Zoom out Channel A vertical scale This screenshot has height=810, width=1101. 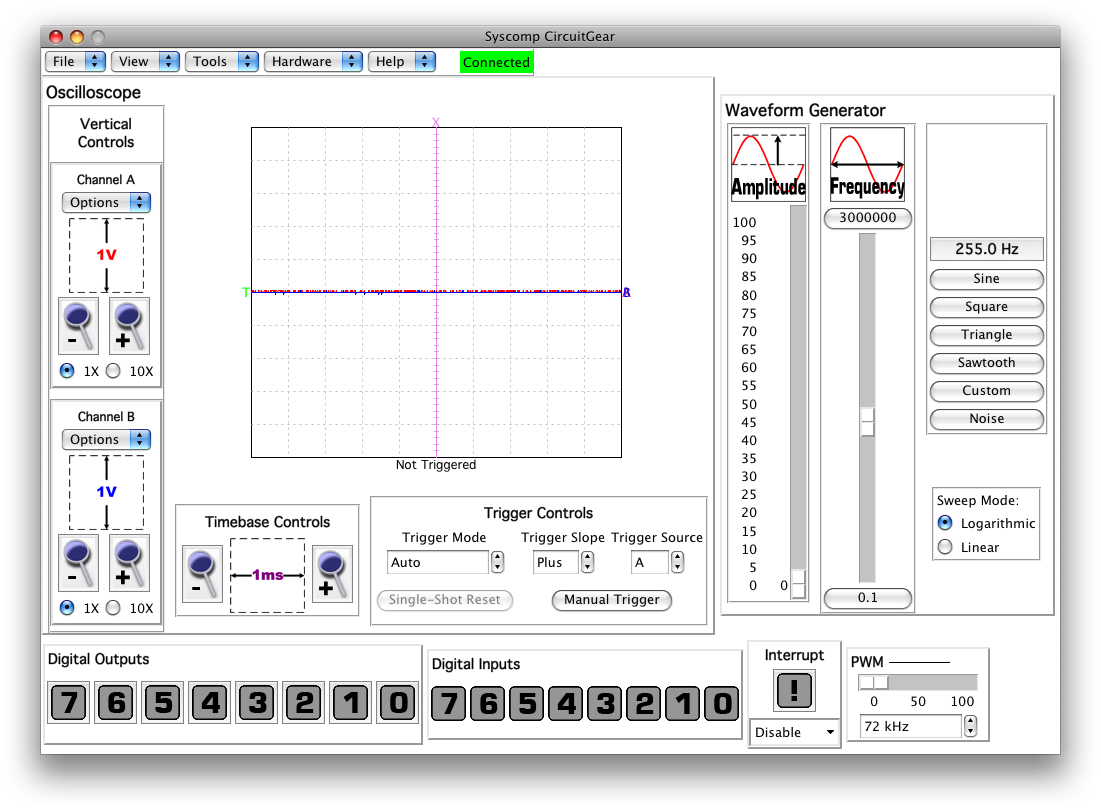(x=79, y=326)
